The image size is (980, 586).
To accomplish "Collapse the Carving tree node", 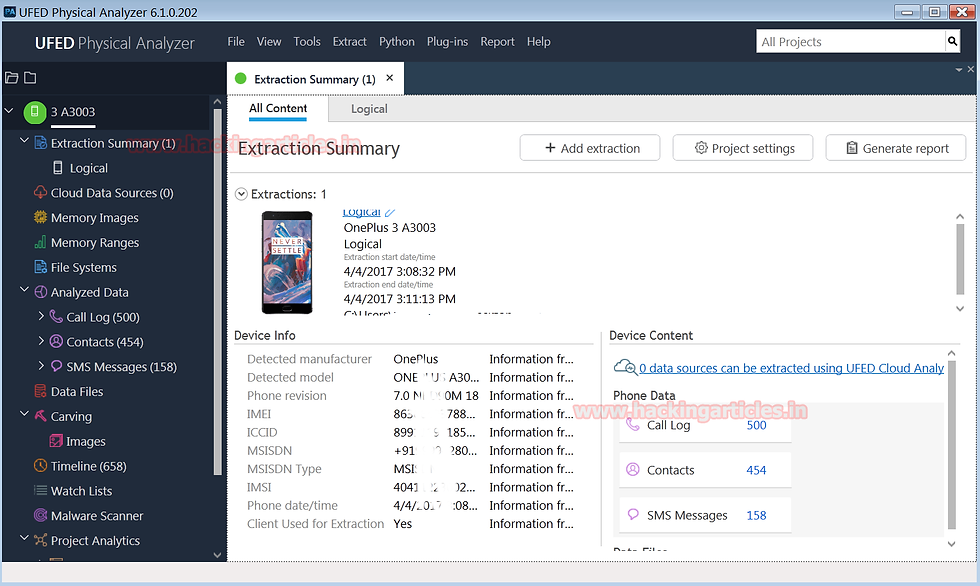I will pos(24,414).
